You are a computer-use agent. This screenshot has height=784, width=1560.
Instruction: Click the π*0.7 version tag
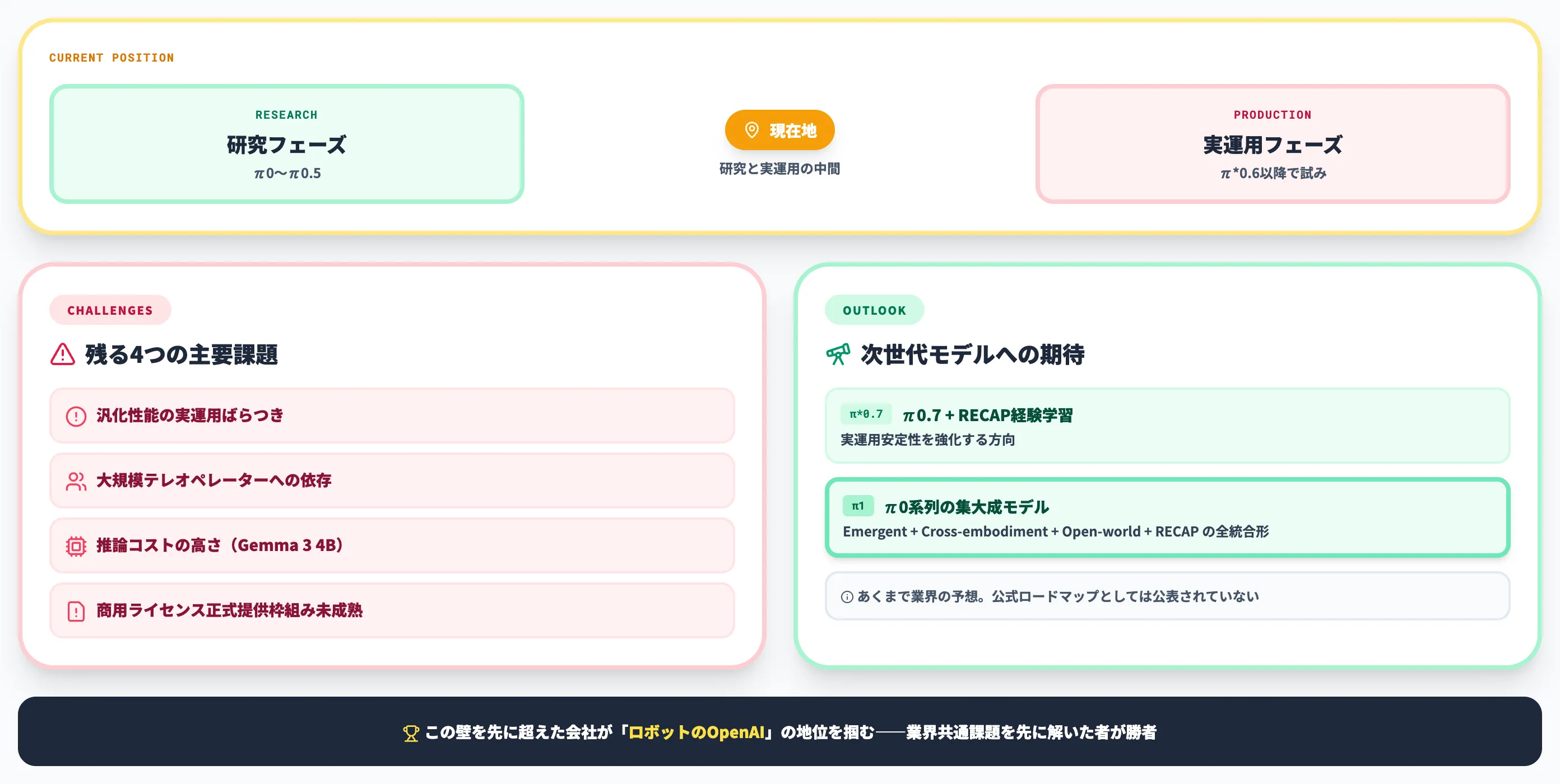click(x=865, y=414)
